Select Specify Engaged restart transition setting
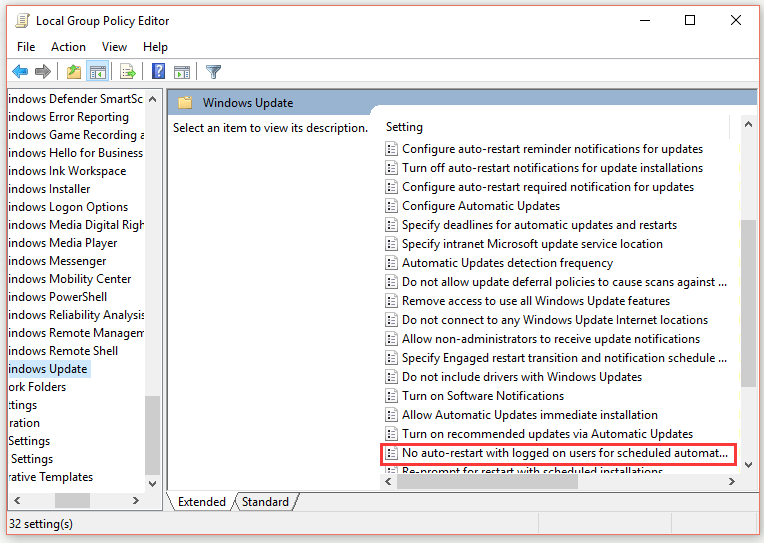The width and height of the screenshot is (764, 543). tap(564, 358)
